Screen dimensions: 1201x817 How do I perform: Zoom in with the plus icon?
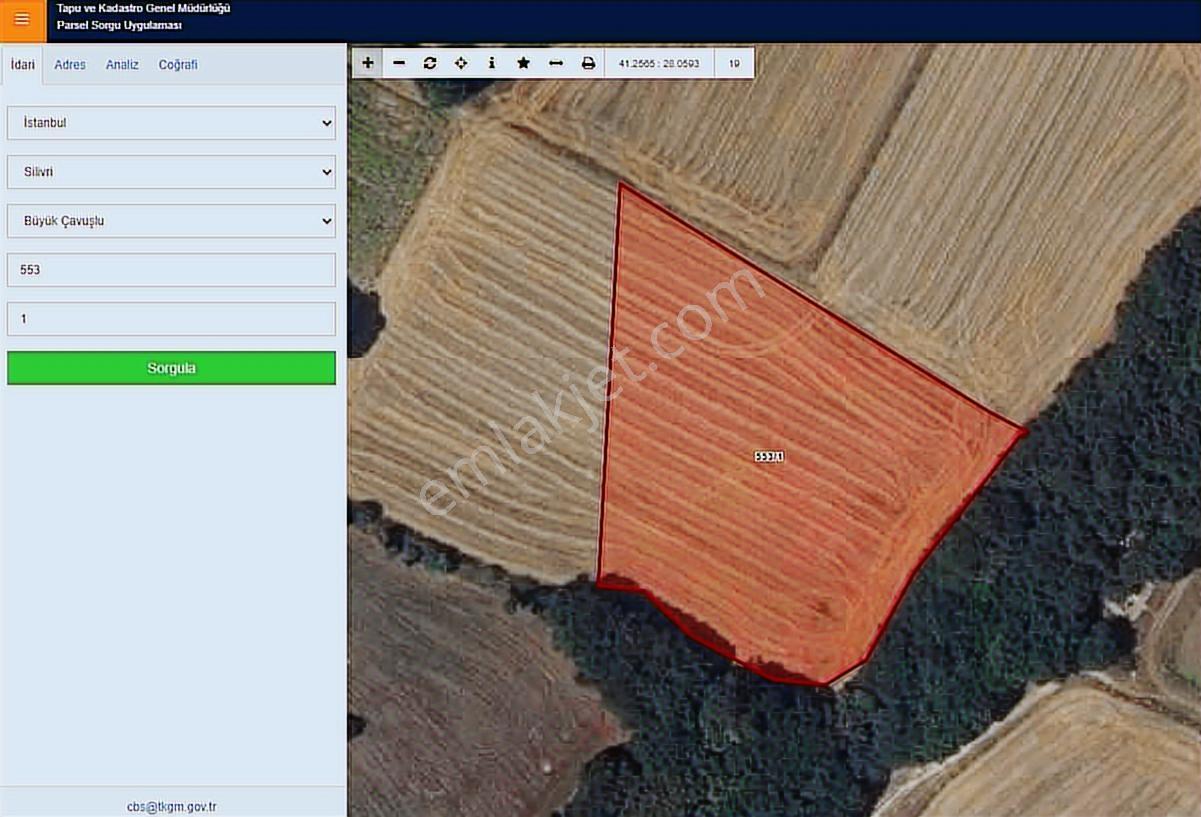click(368, 63)
